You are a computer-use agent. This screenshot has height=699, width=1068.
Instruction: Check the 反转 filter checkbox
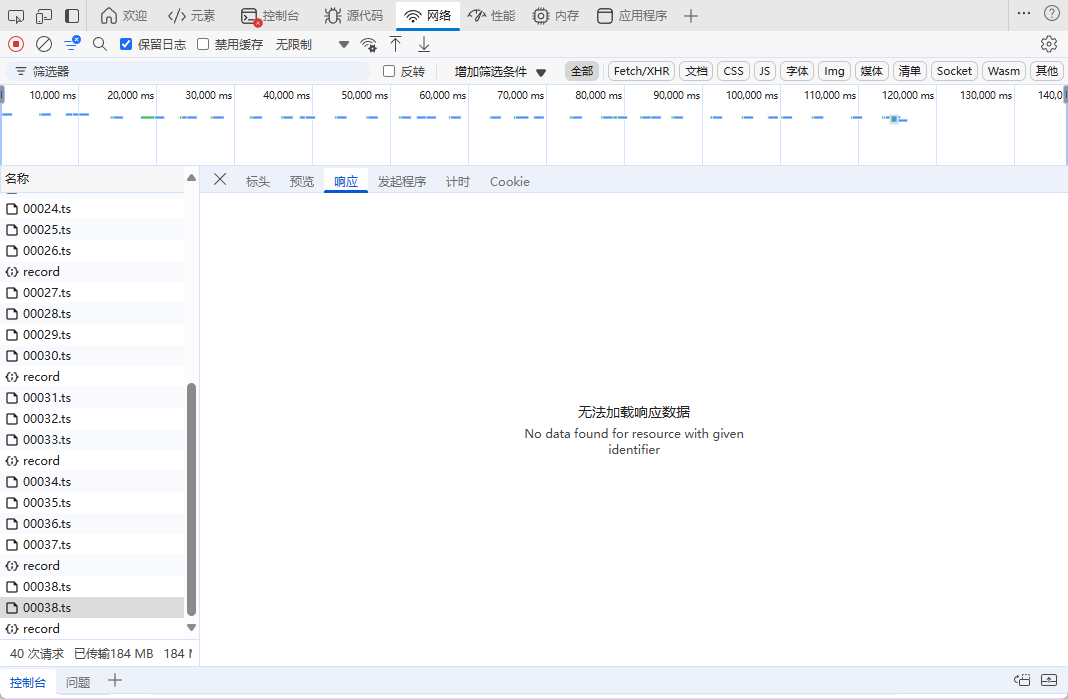pyautogui.click(x=389, y=71)
